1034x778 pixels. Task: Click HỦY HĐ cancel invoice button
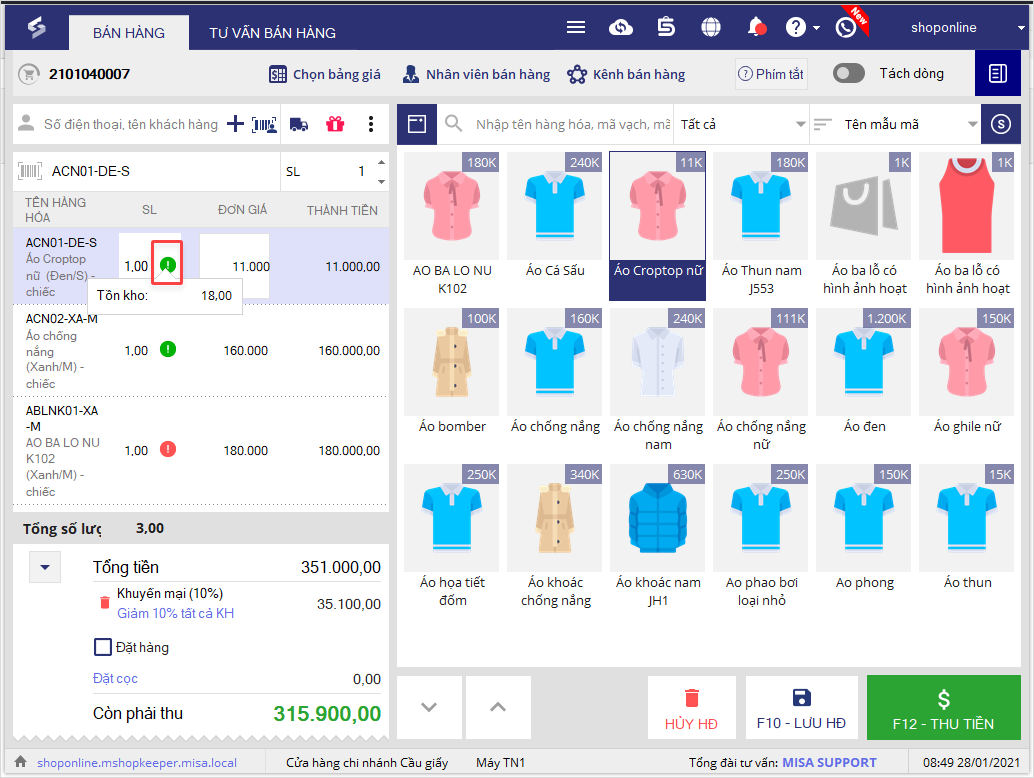pyautogui.click(x=691, y=707)
